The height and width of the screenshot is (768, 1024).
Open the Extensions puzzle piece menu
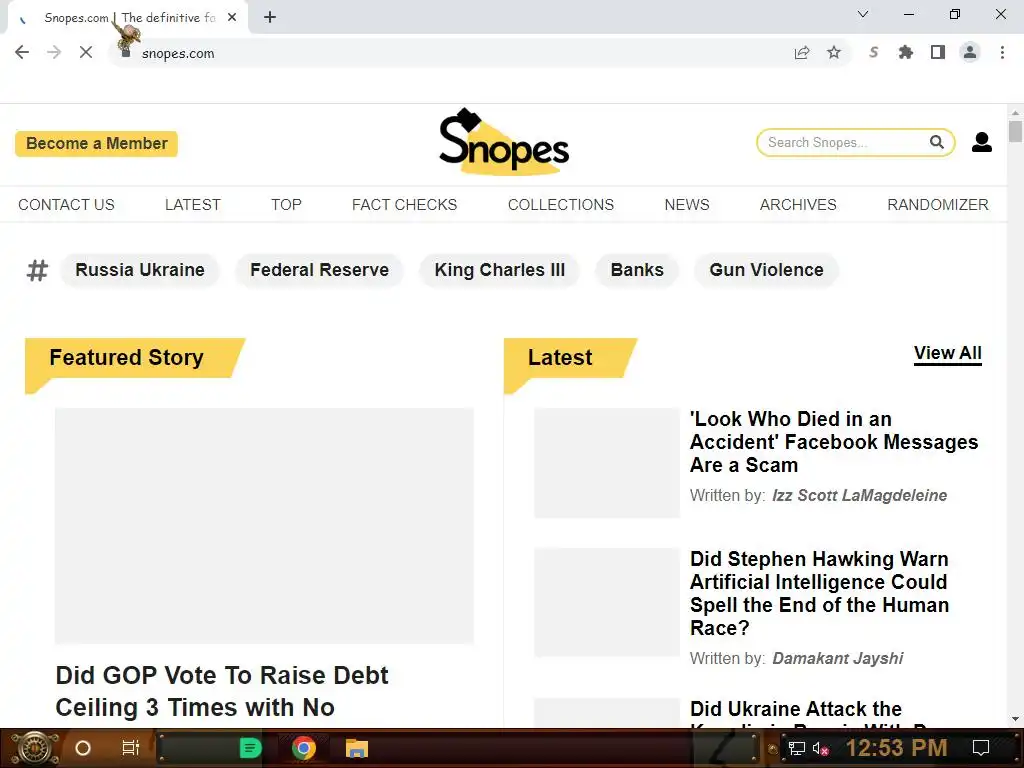point(905,52)
